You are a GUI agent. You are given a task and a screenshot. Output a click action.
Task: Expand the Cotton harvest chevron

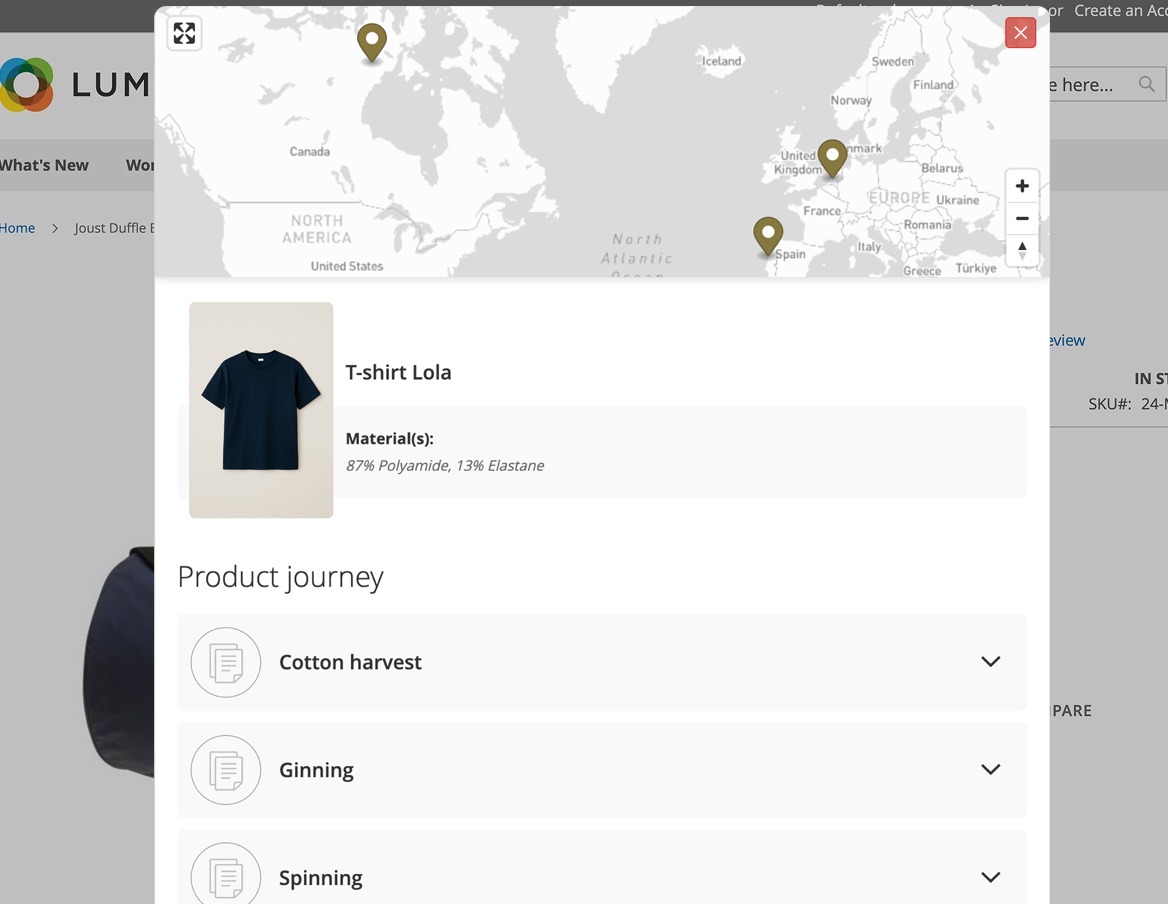click(x=990, y=662)
